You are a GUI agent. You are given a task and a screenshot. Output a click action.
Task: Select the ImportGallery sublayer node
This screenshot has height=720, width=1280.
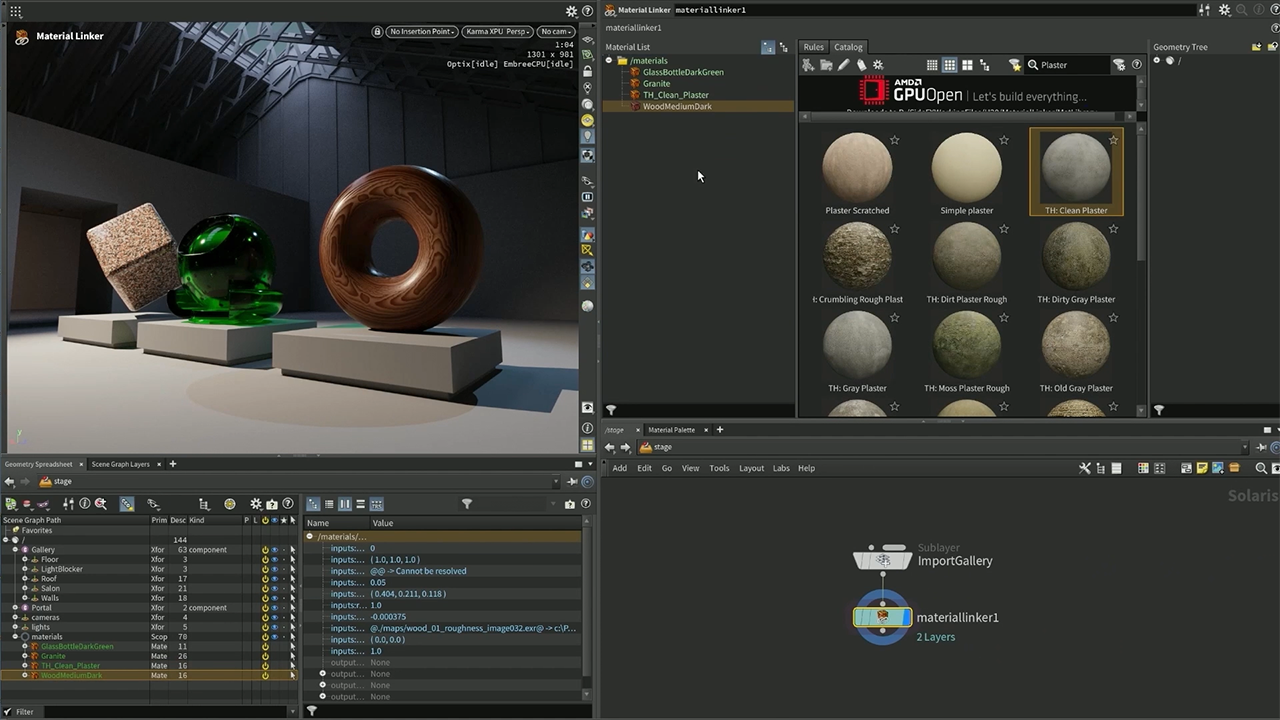(882, 560)
